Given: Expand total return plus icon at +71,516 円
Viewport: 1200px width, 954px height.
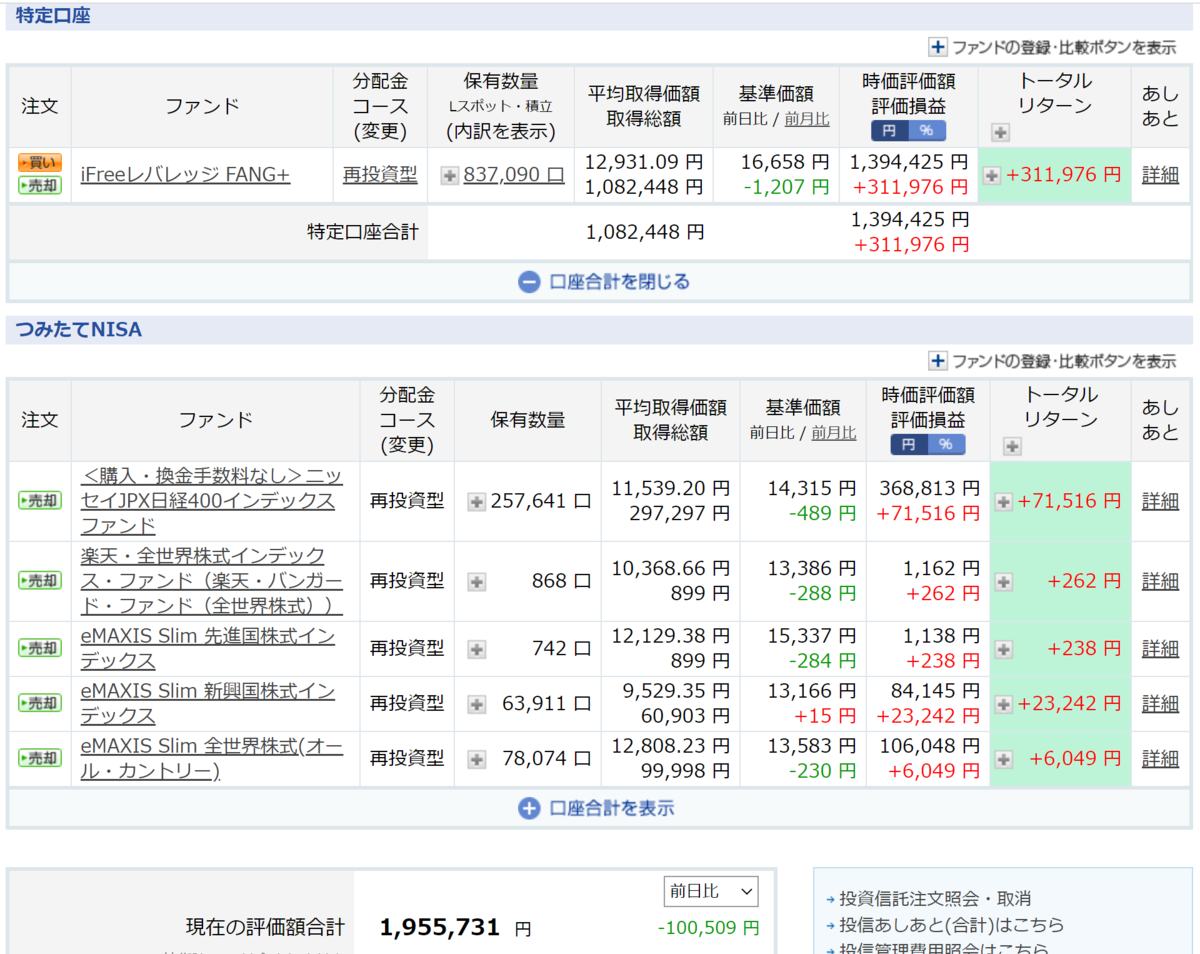Looking at the screenshot, I should (x=1004, y=502).
